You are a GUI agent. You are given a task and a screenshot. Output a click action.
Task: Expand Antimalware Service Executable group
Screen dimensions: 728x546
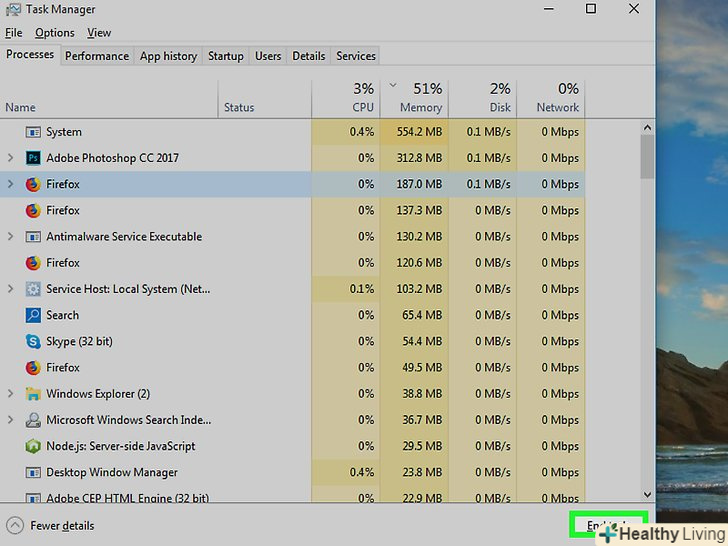(x=10, y=237)
